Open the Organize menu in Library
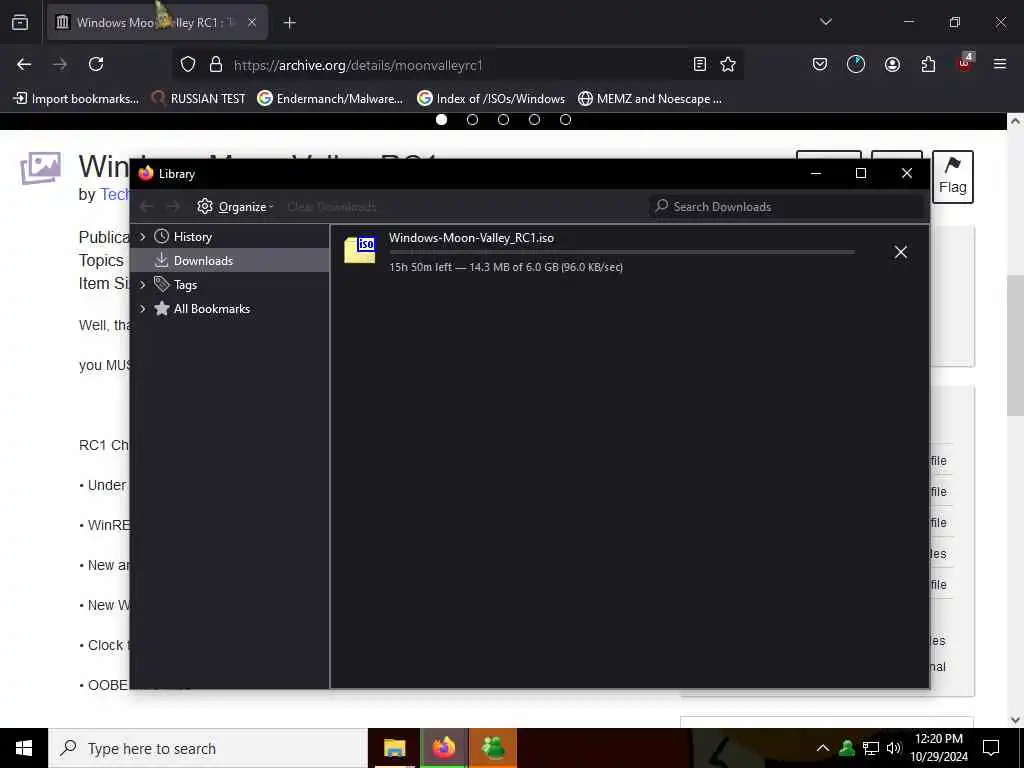 [235, 206]
